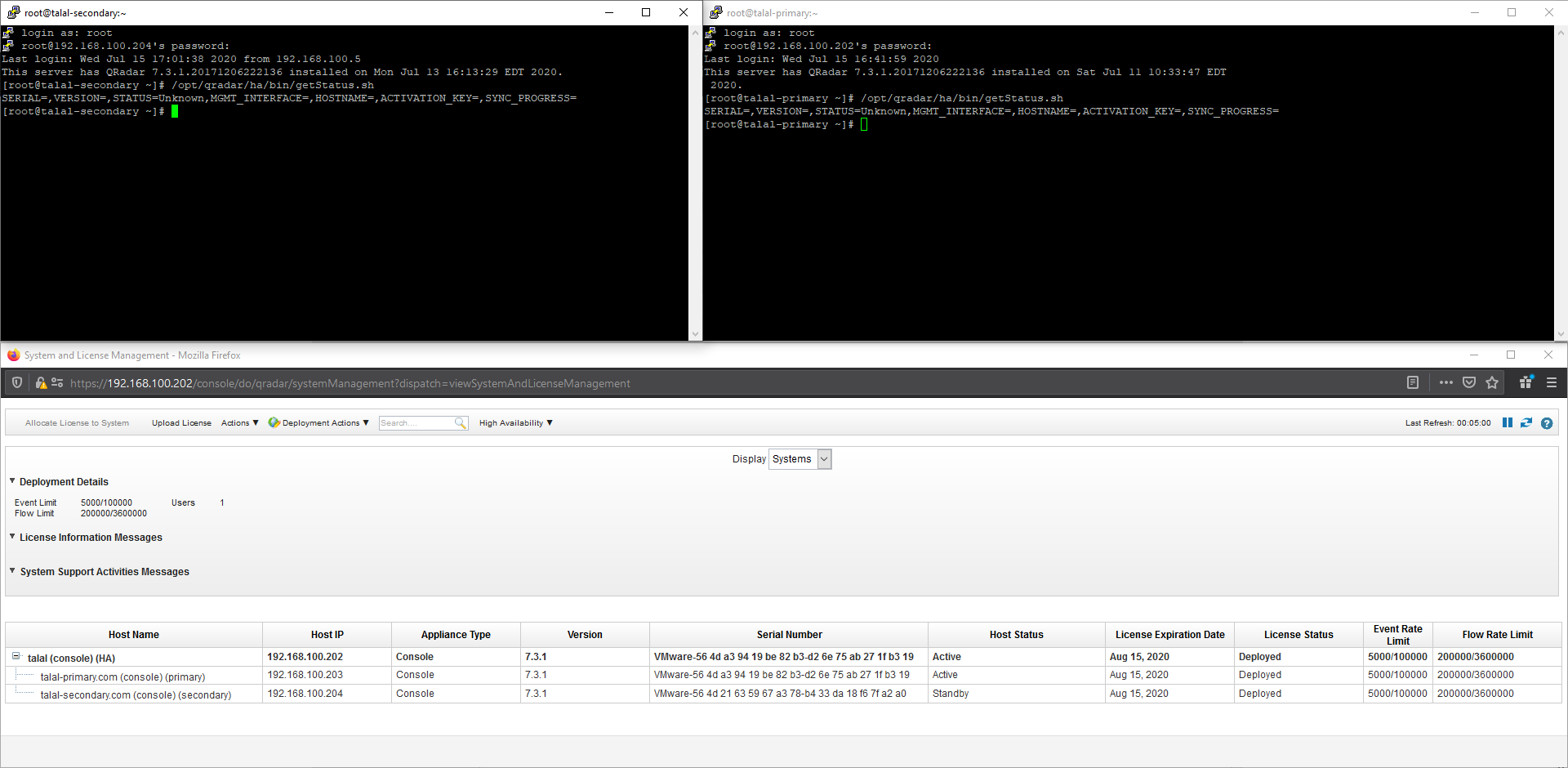
Task: Click the serial number ending in 7f a2 a0
Action: pos(780,694)
